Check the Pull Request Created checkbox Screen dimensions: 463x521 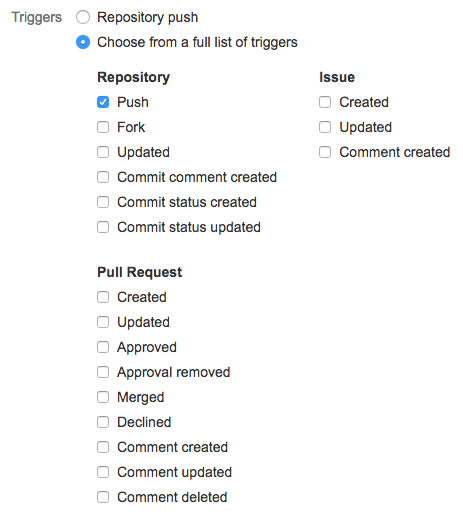pos(103,297)
